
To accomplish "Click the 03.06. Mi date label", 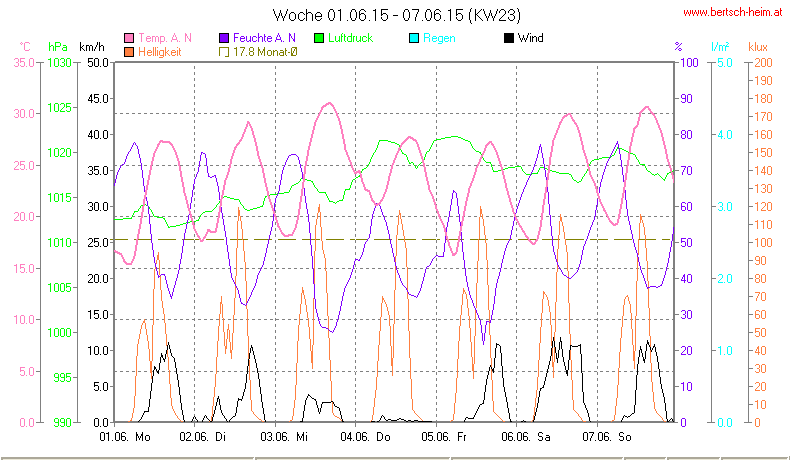I will pyautogui.click(x=284, y=437).
